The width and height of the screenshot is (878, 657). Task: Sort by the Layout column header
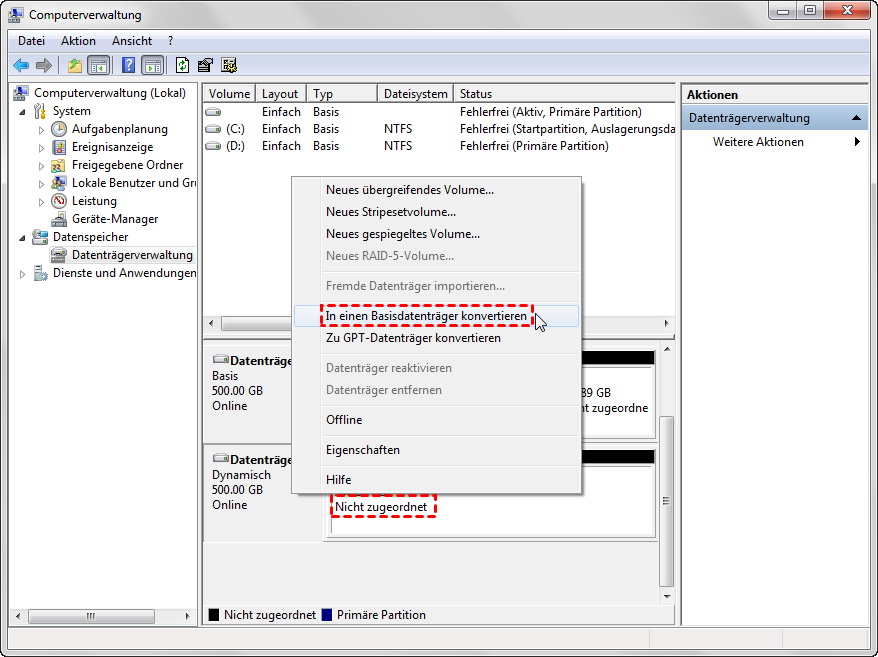click(x=281, y=94)
